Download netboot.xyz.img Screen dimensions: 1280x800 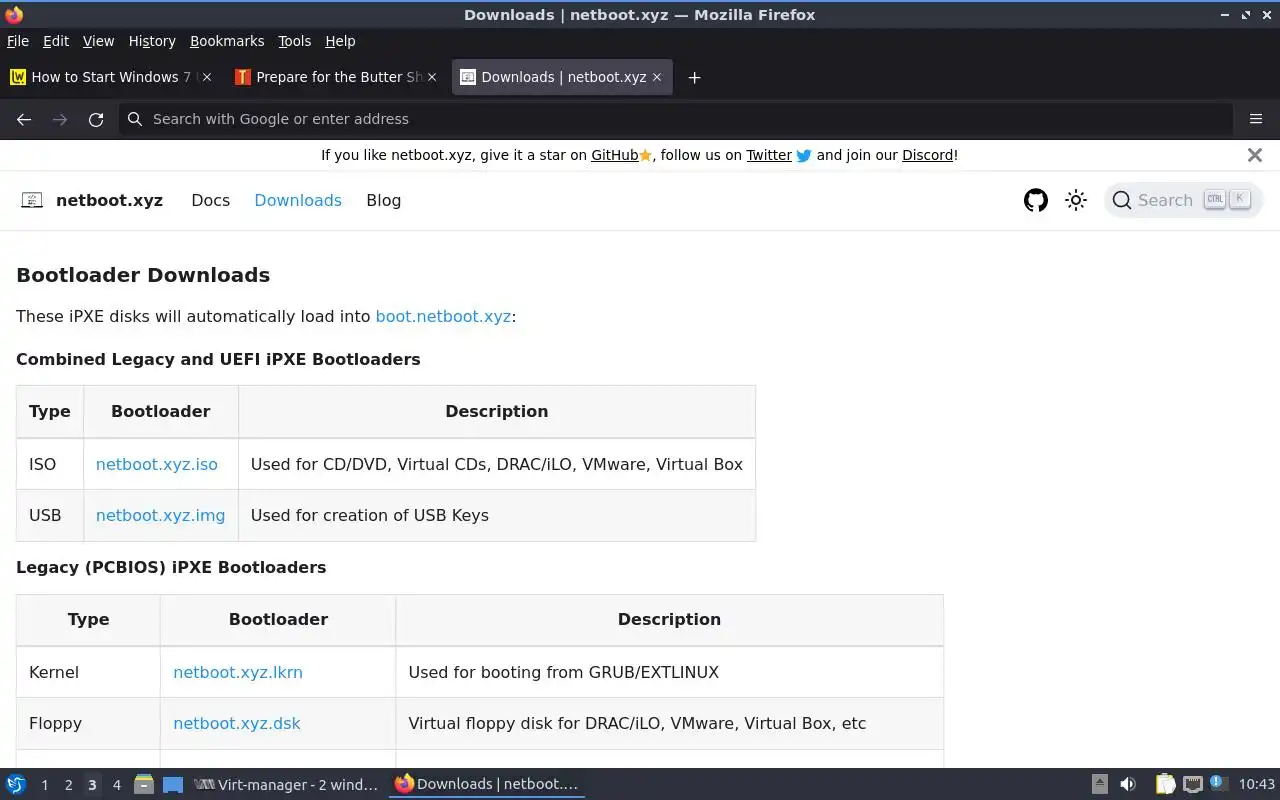tap(160, 515)
